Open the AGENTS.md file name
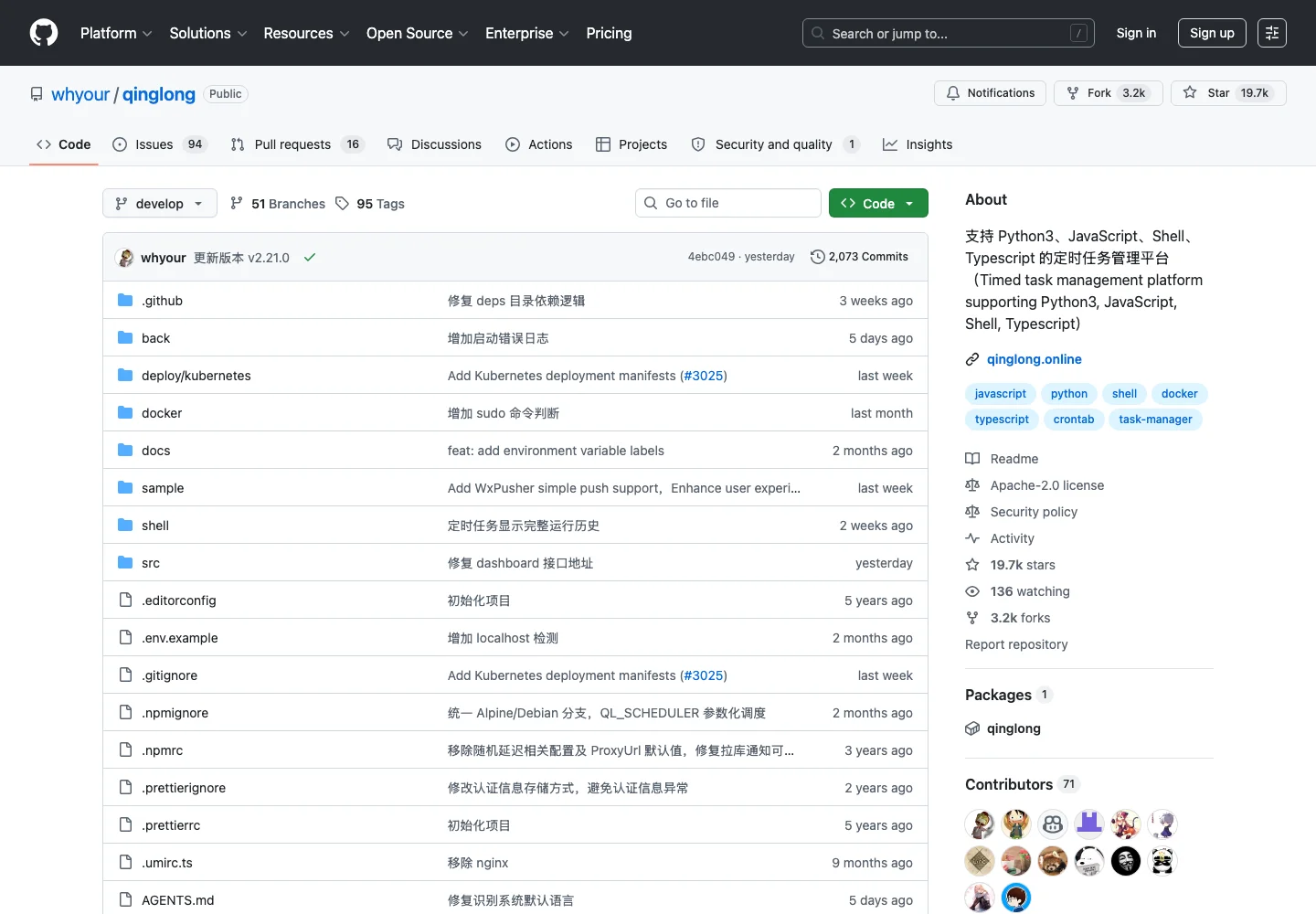This screenshot has height=914, width=1316. click(177, 900)
